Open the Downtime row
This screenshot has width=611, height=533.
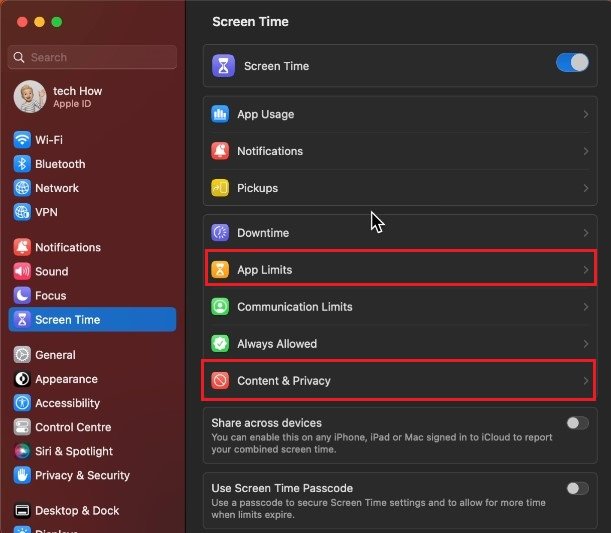[400, 233]
